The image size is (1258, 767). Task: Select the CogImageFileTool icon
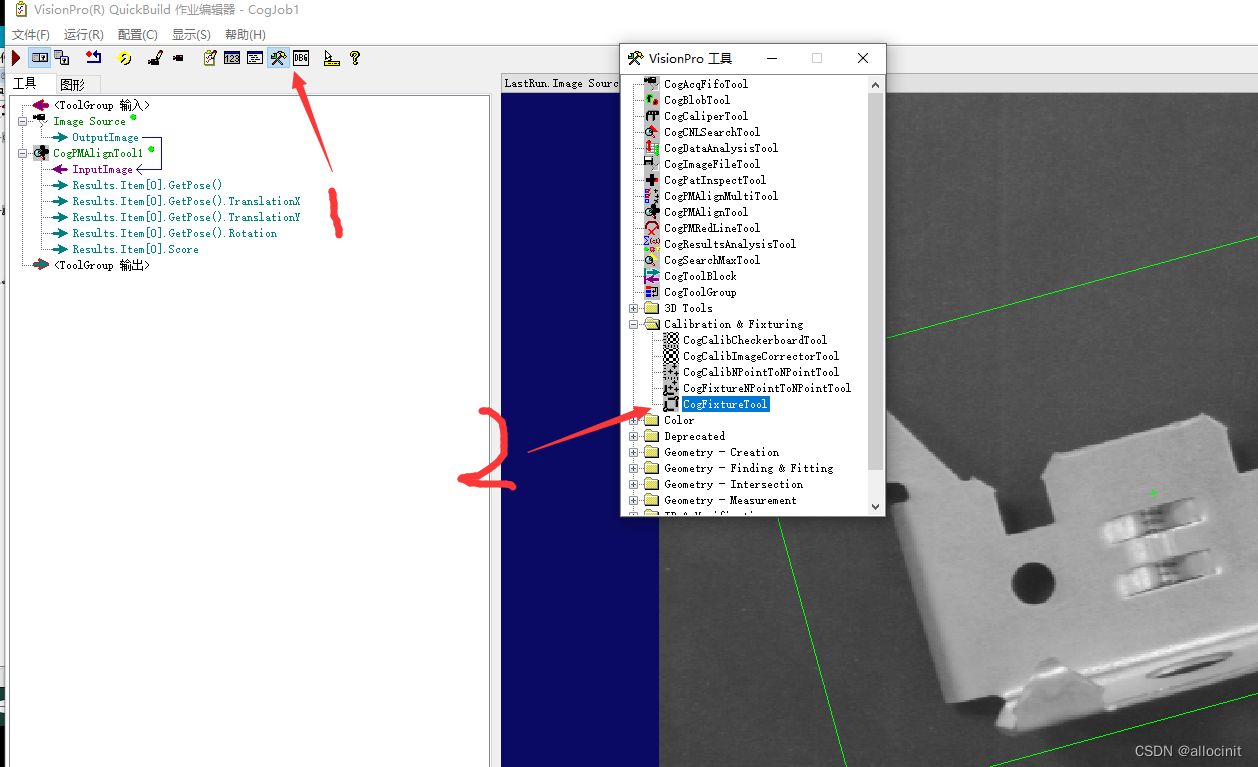tap(650, 164)
